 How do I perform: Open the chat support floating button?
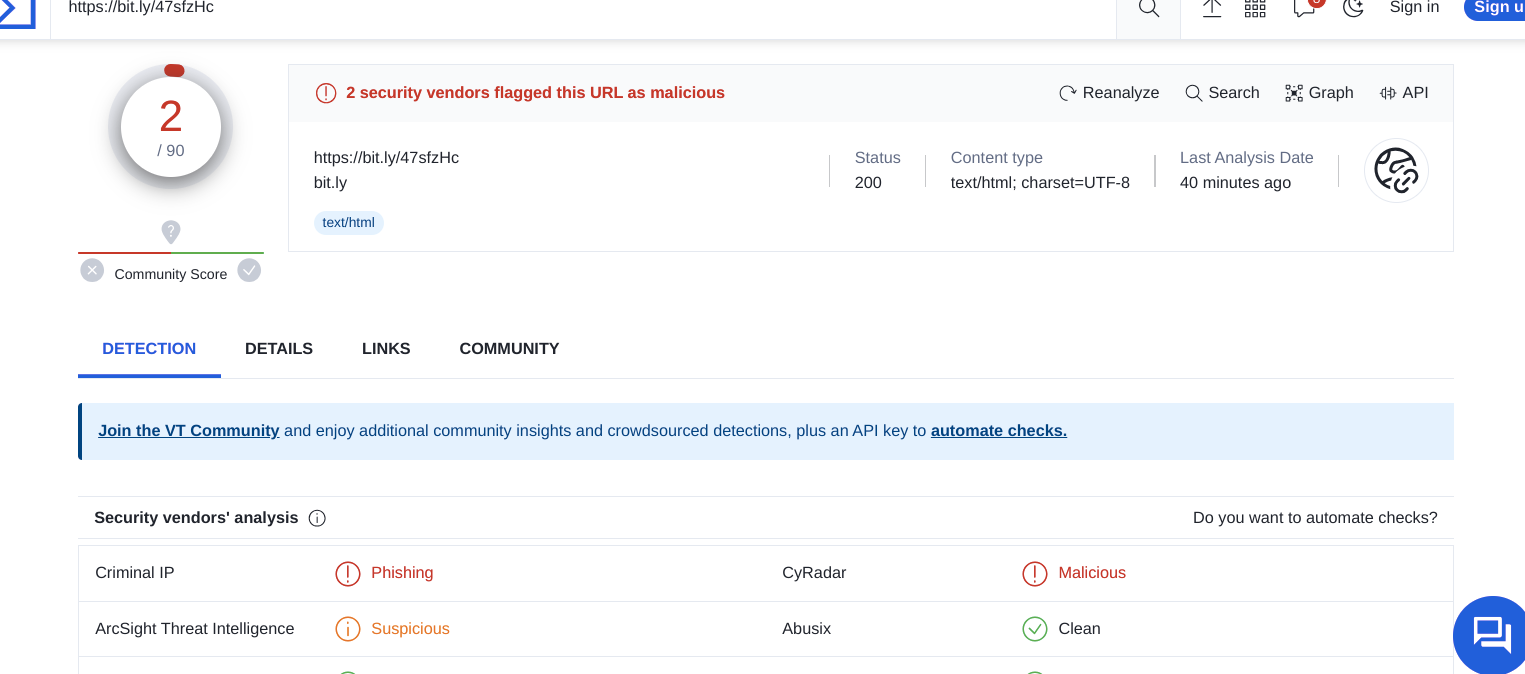(1492, 634)
